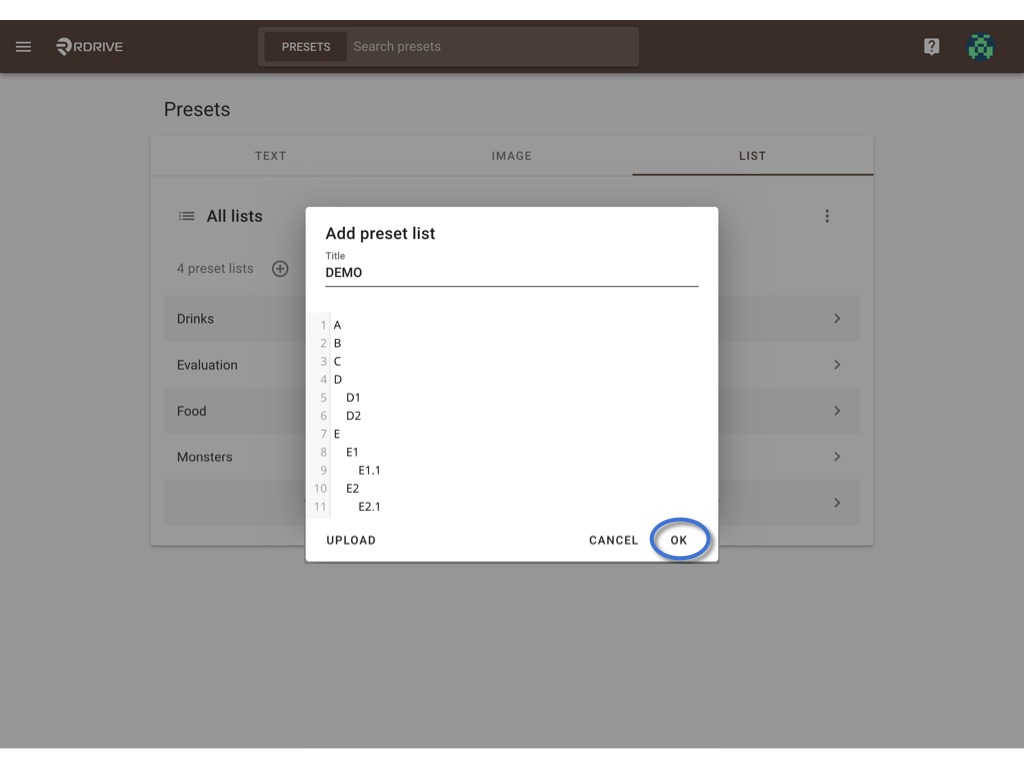Select the Evaluation preset list row
1024x768 pixels.
tap(511, 364)
